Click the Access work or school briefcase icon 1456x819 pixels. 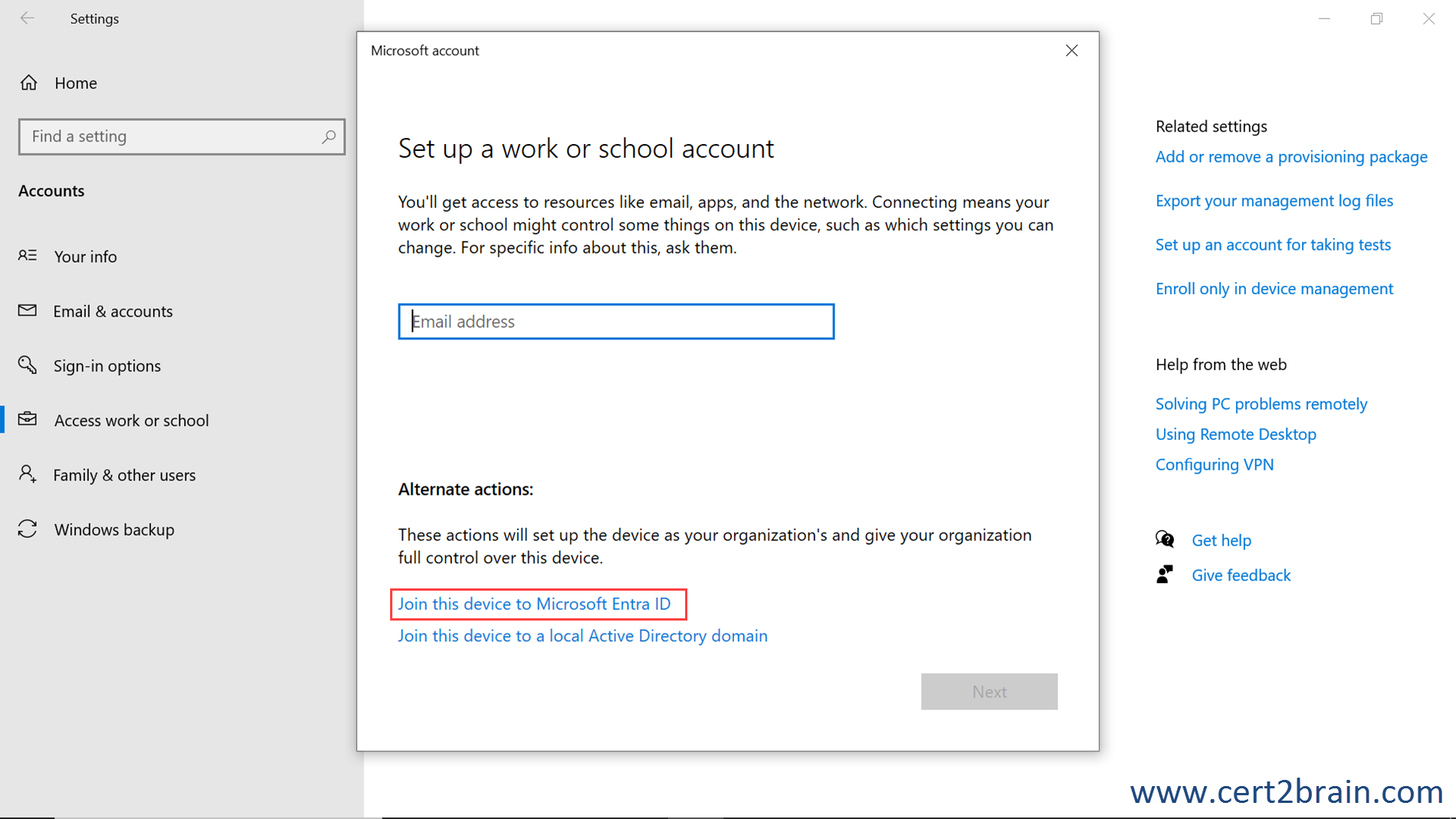click(x=28, y=419)
